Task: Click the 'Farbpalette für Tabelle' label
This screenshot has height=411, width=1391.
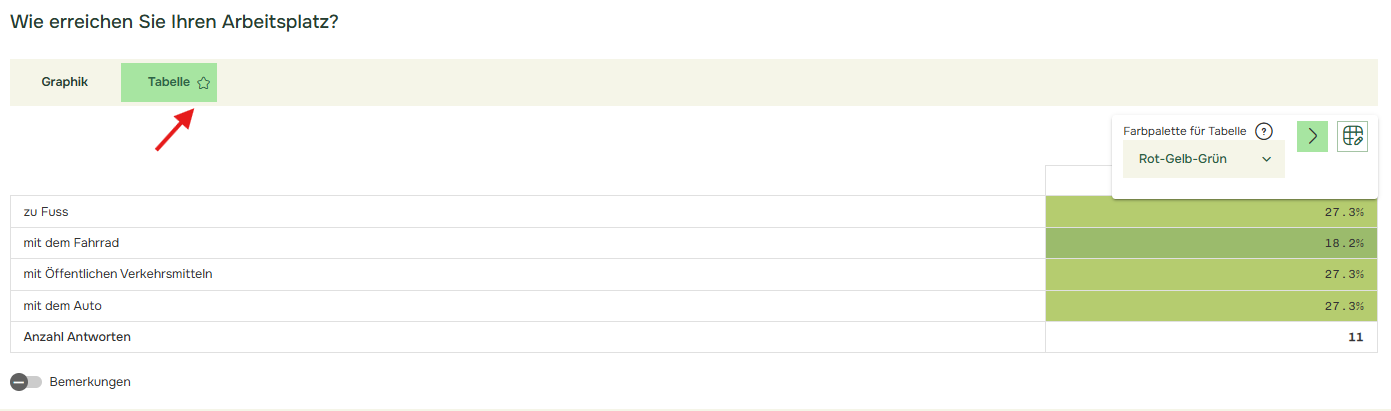Action: pos(1185,131)
